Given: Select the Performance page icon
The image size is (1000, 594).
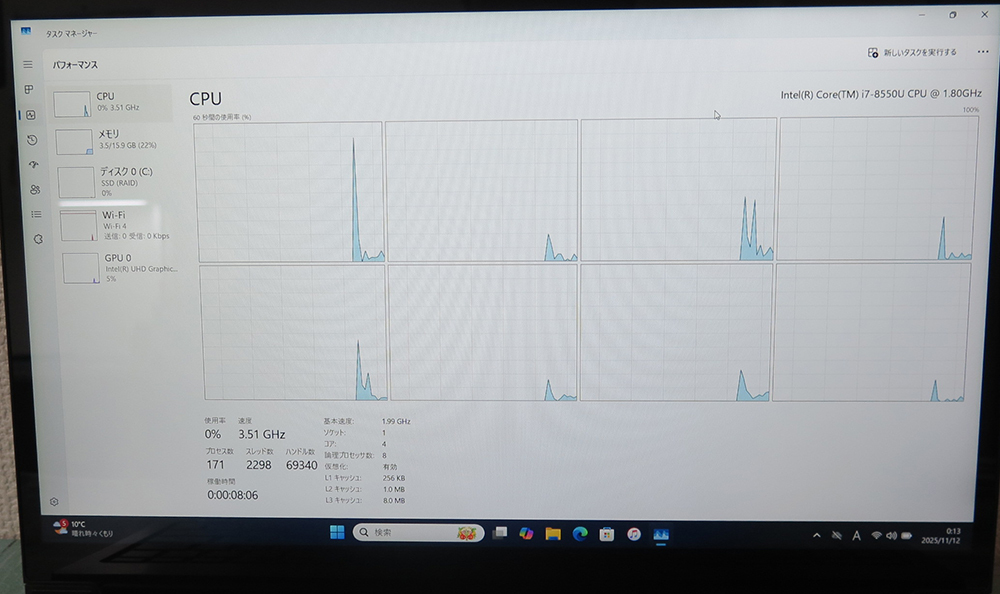Looking at the screenshot, I should pos(31,115).
